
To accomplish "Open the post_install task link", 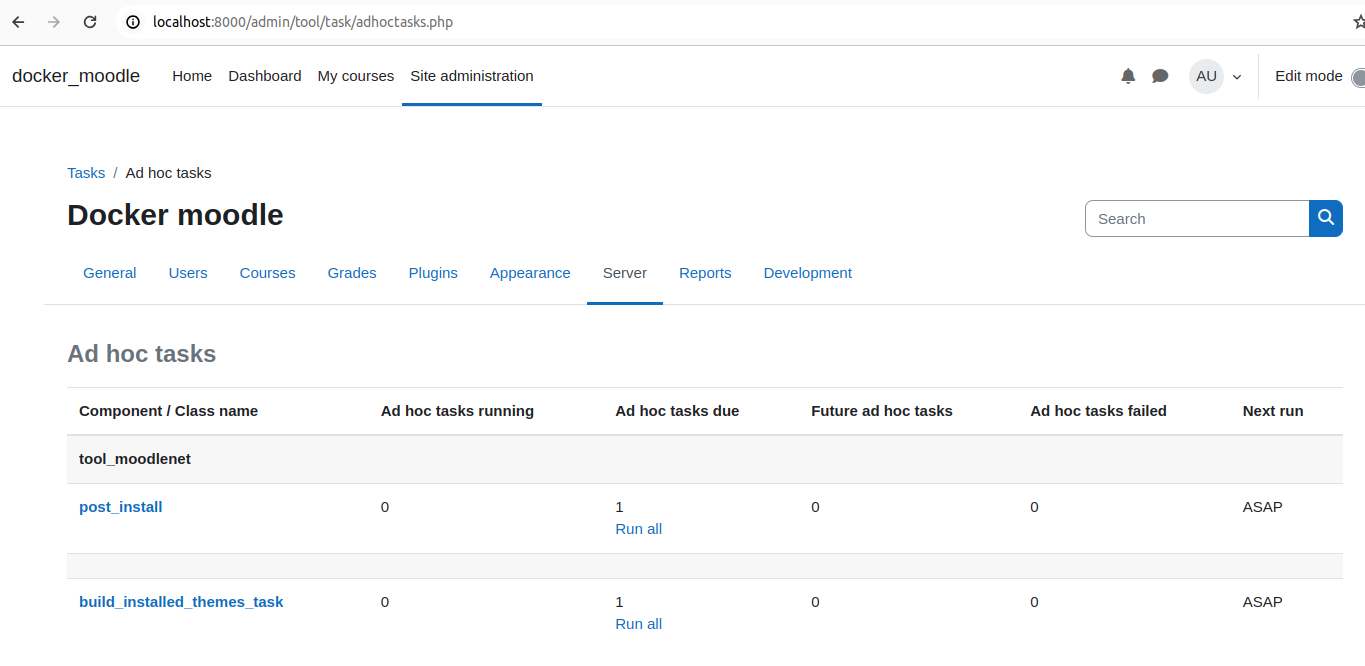I will (x=121, y=507).
